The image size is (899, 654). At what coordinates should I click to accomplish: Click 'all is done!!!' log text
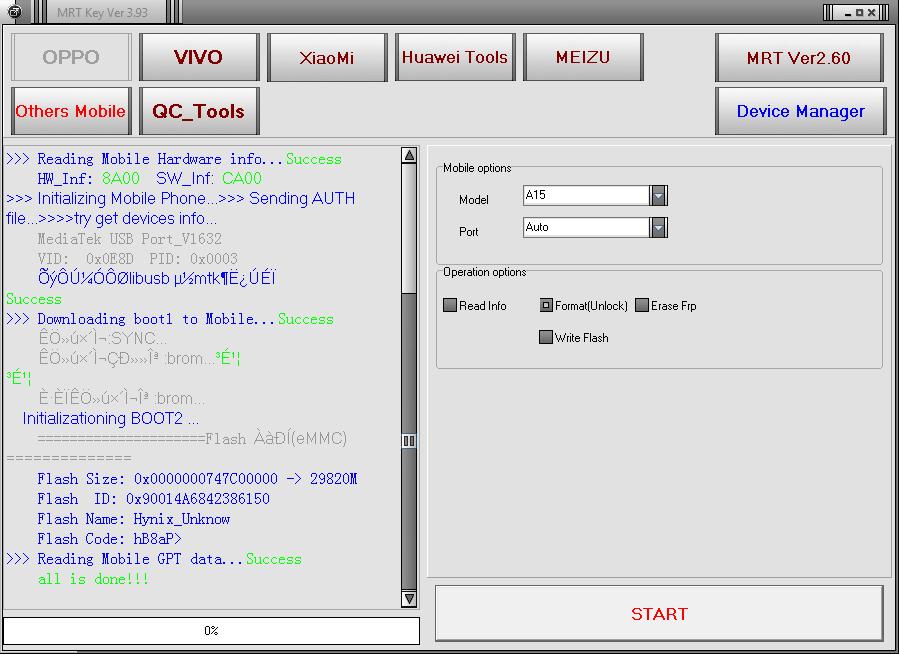(x=93, y=579)
